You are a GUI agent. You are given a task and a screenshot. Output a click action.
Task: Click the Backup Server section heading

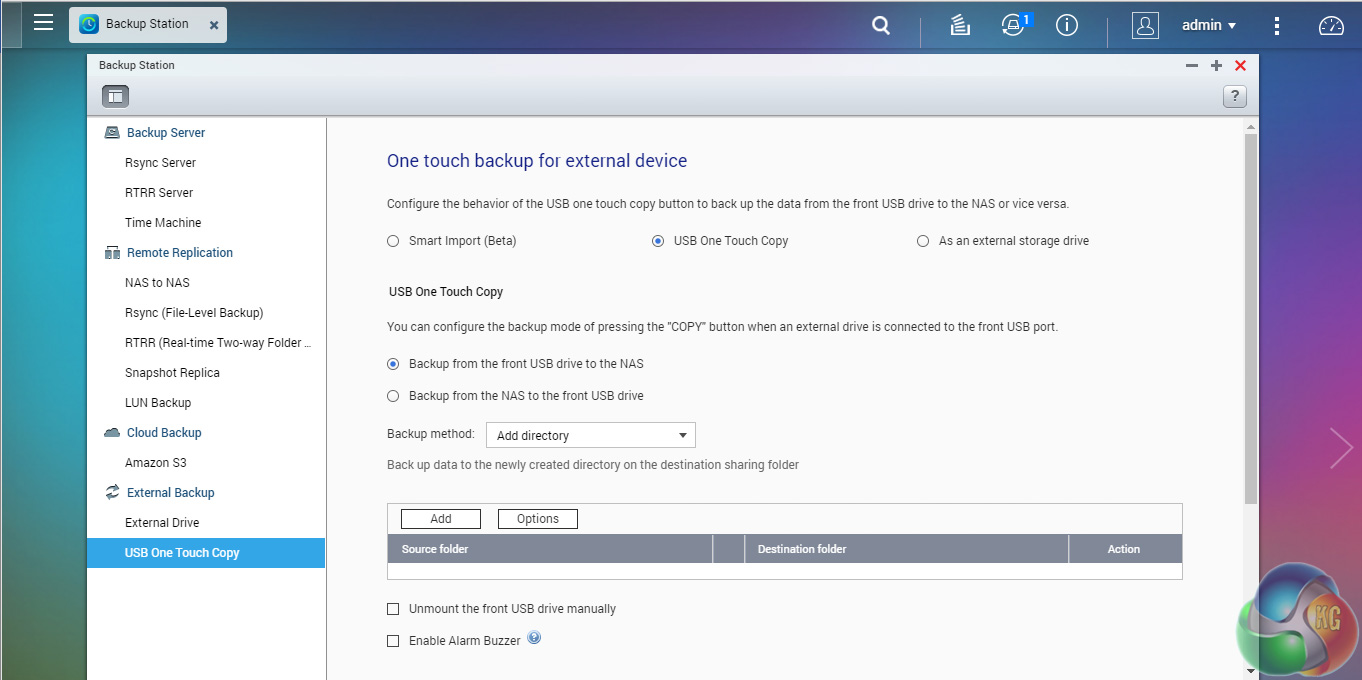[x=166, y=133]
